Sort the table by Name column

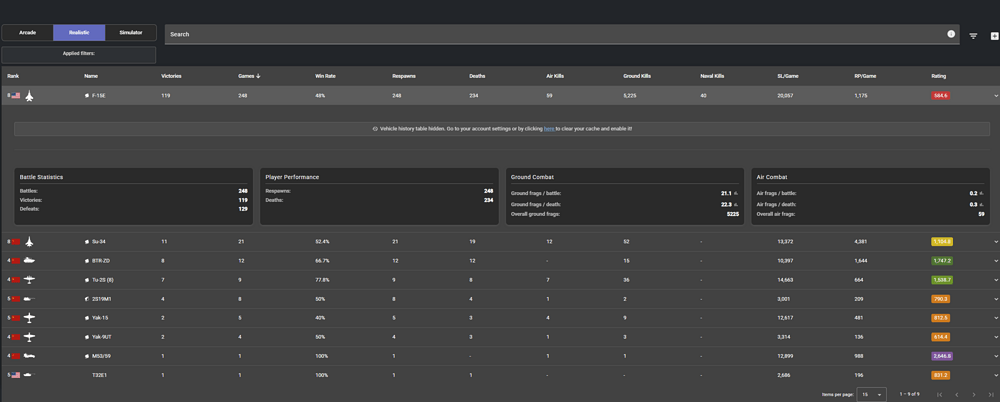[x=91, y=76]
